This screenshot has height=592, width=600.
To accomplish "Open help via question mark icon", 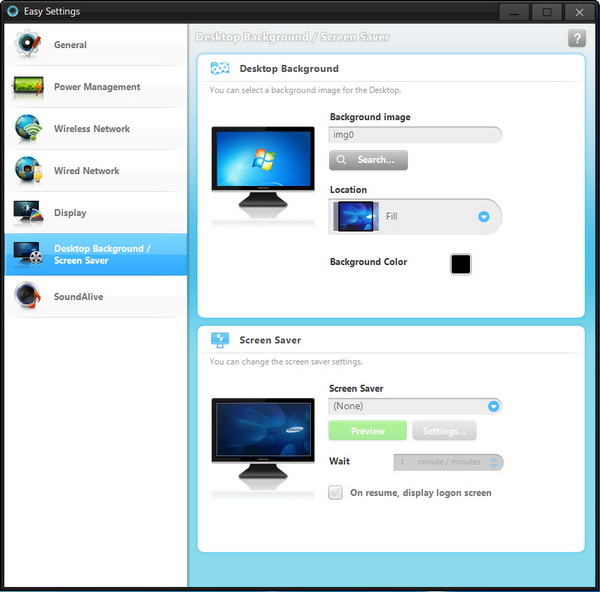I will click(x=576, y=38).
